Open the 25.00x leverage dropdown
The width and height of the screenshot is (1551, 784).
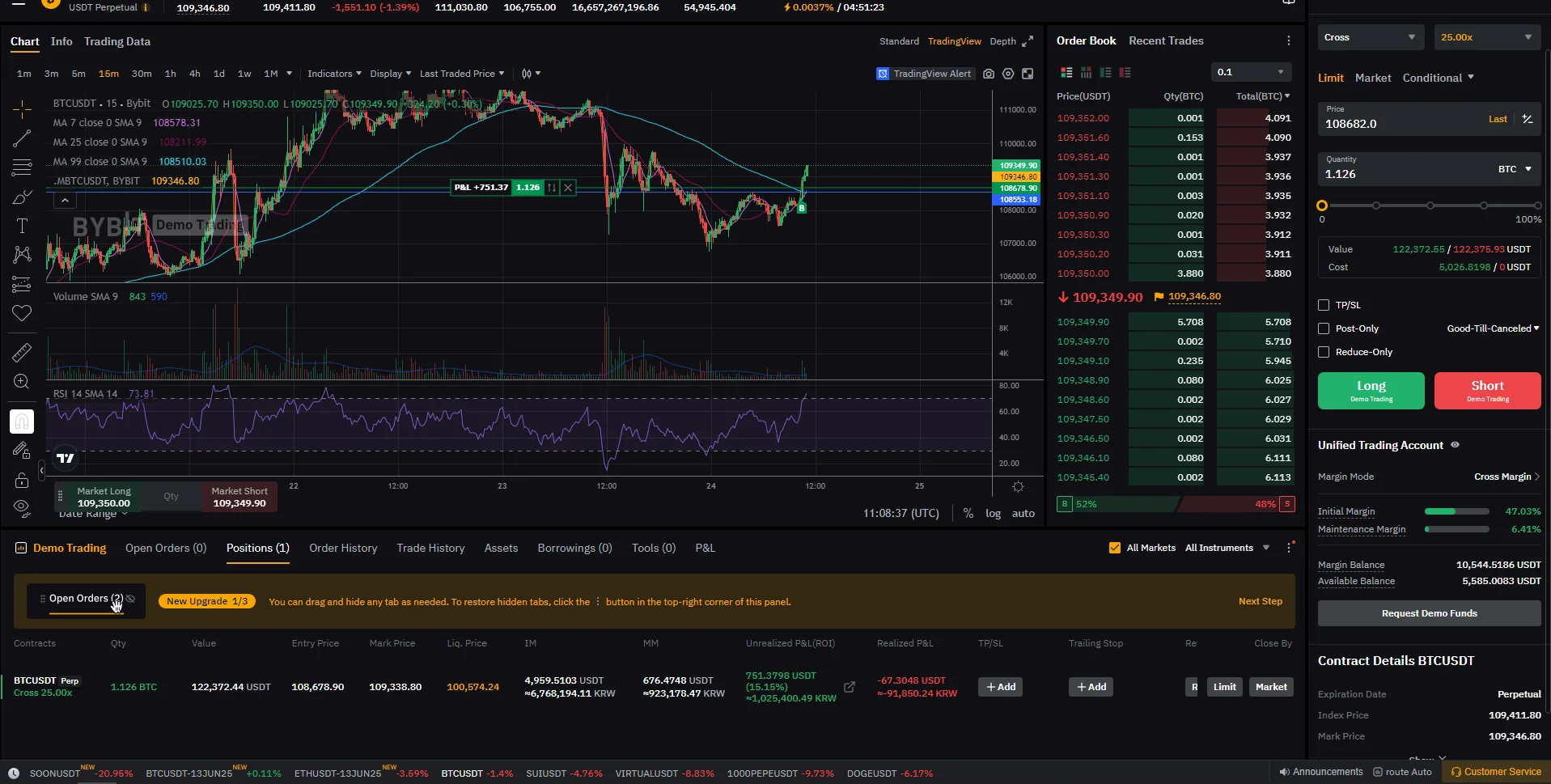click(x=1485, y=37)
